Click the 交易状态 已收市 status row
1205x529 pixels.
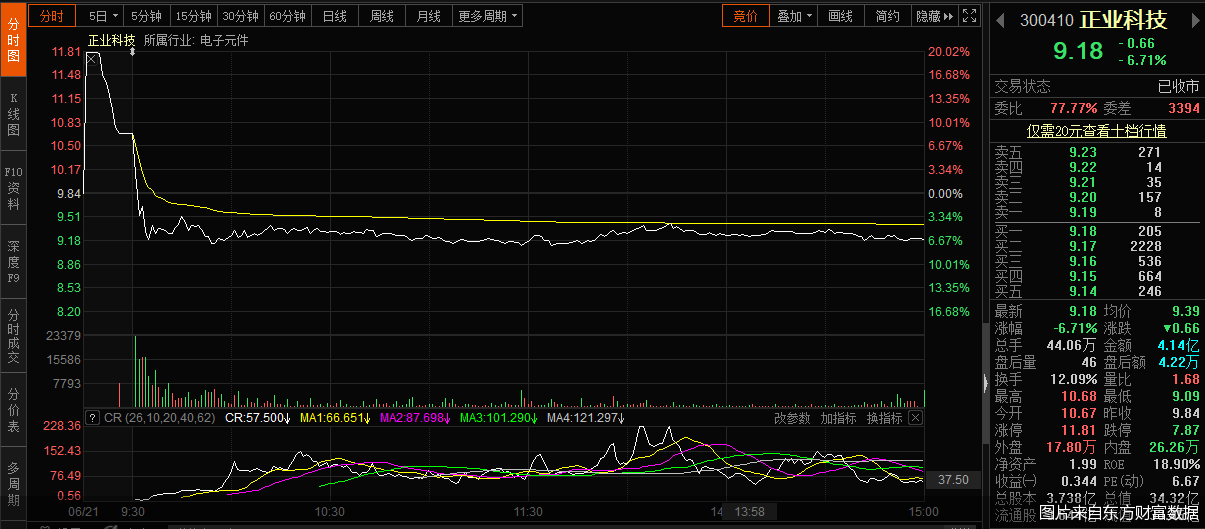[1097, 86]
